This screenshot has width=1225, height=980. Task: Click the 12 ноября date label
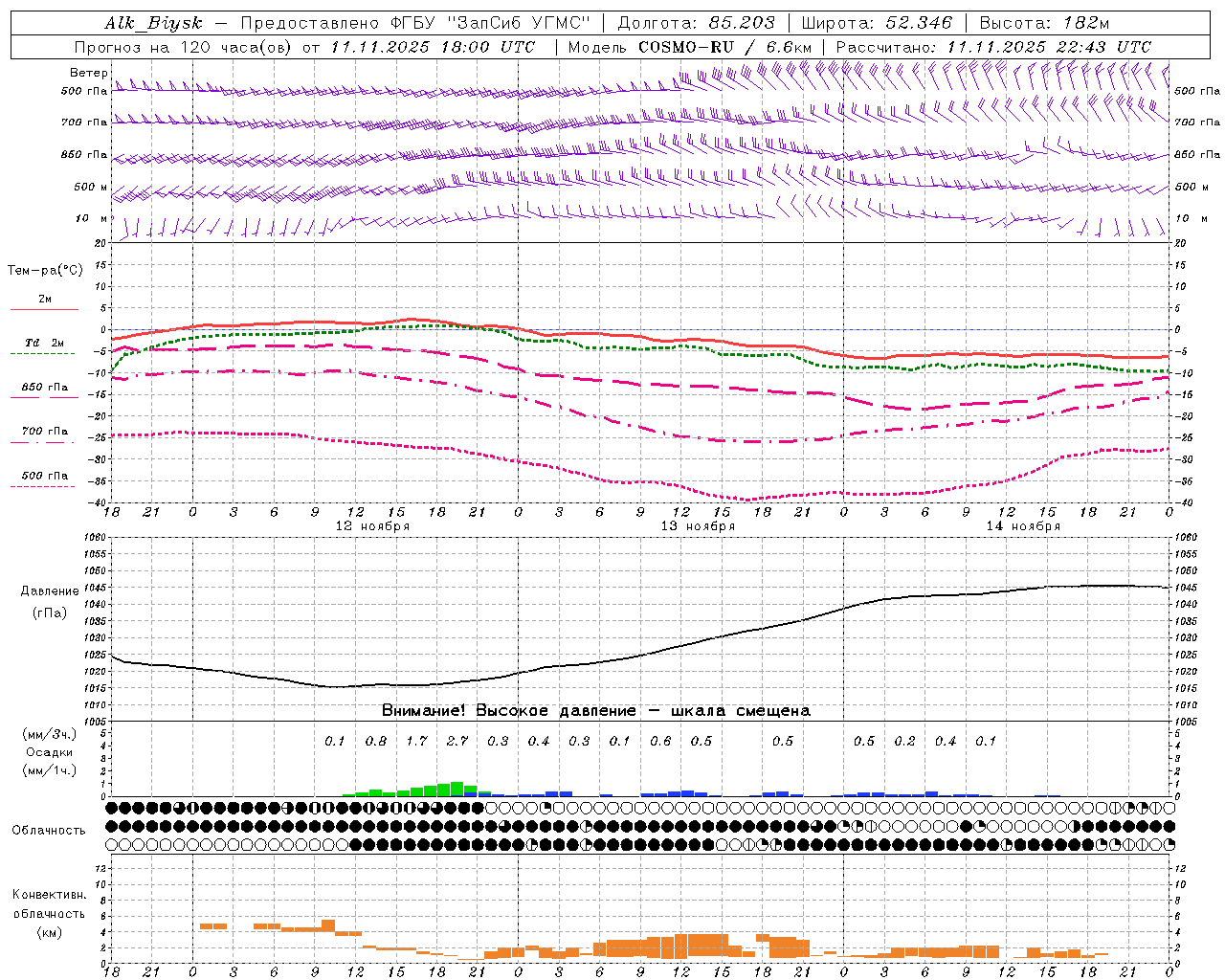tap(372, 526)
